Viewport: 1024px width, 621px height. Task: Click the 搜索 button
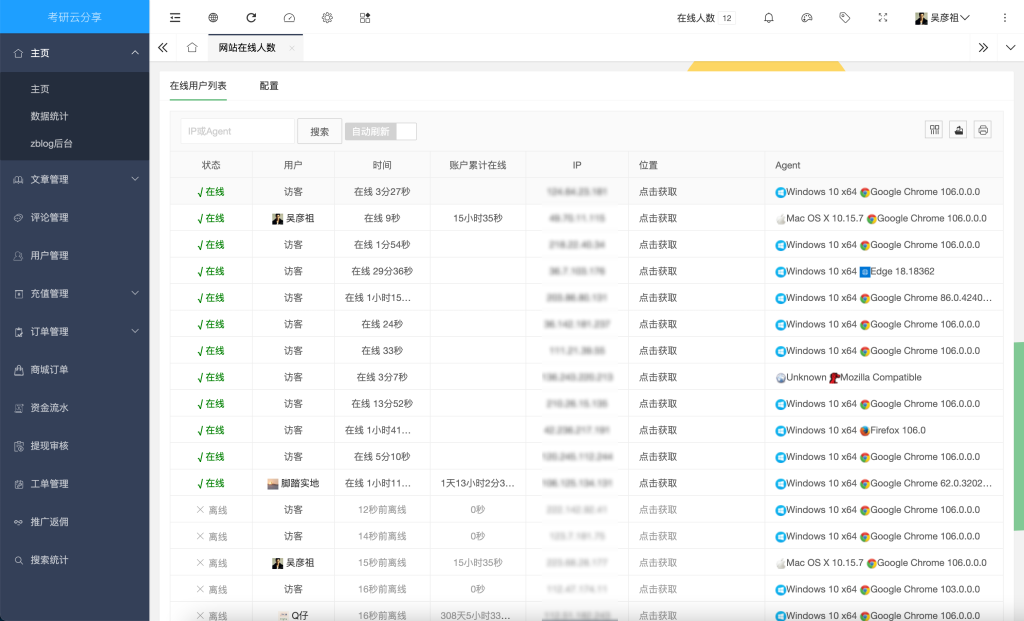[319, 131]
